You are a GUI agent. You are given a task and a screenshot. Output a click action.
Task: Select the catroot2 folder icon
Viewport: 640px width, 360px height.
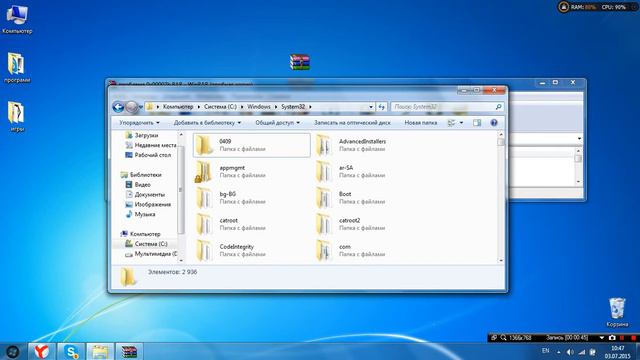click(x=324, y=224)
